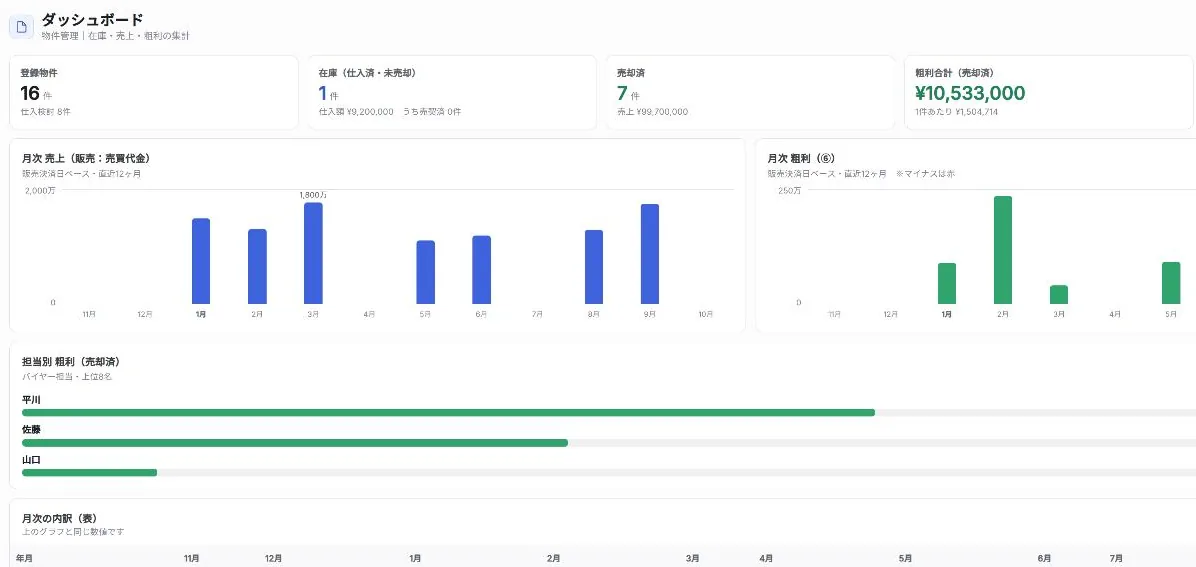This screenshot has width=1196, height=567.
Task: Select the 2月 bar in monthly sales chart
Action: 257,266
